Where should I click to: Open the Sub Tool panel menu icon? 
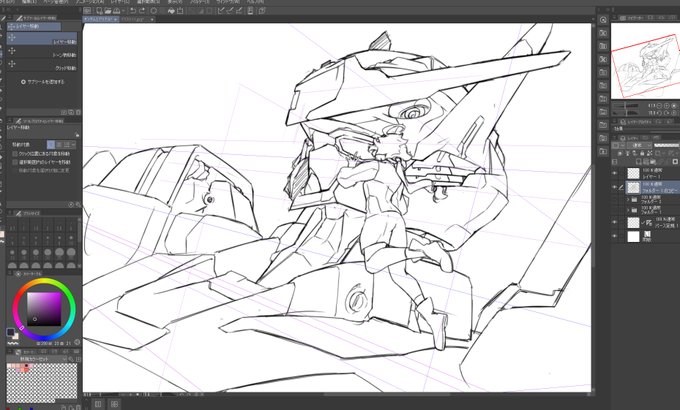click(10, 18)
